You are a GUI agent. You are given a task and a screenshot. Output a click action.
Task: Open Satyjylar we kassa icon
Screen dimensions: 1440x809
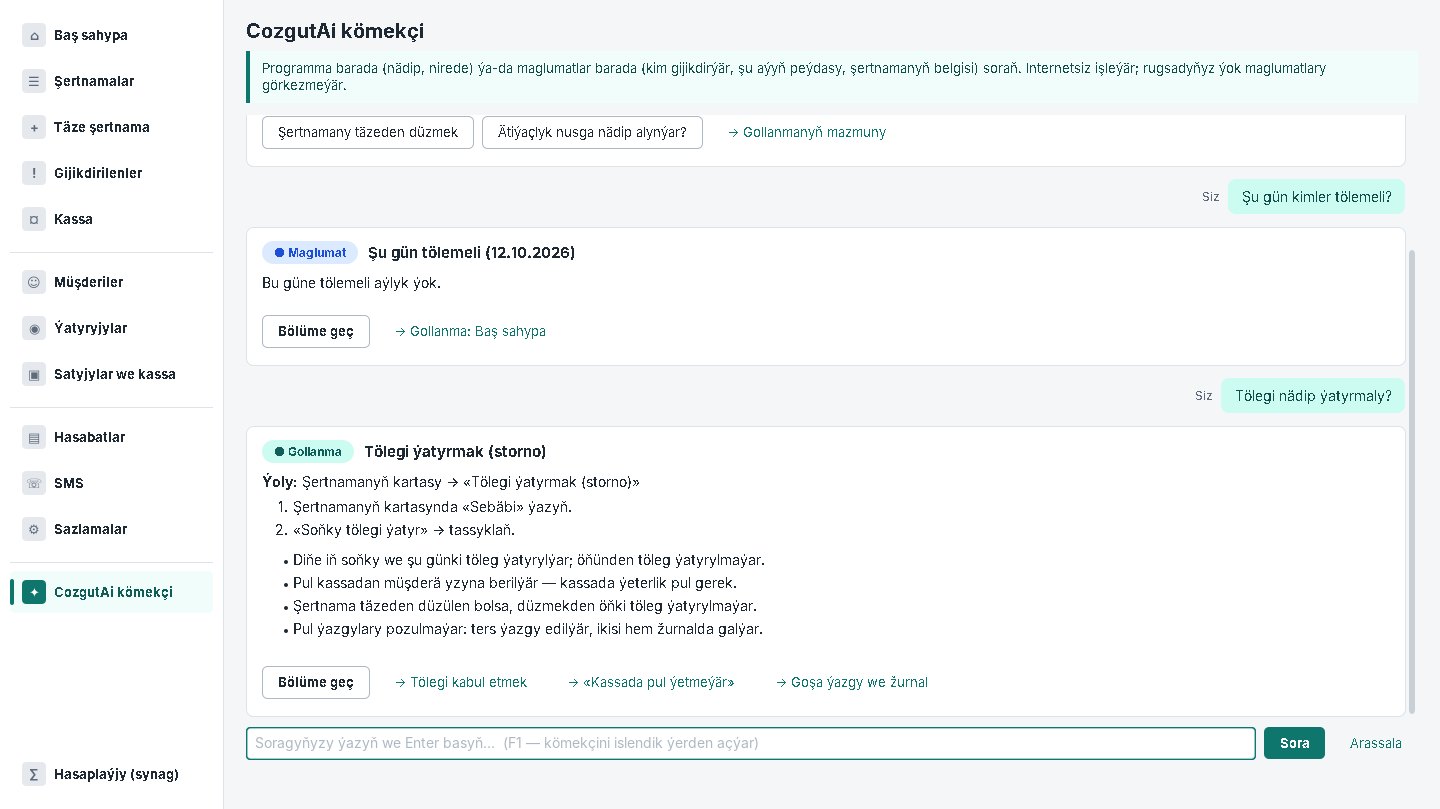click(x=34, y=374)
